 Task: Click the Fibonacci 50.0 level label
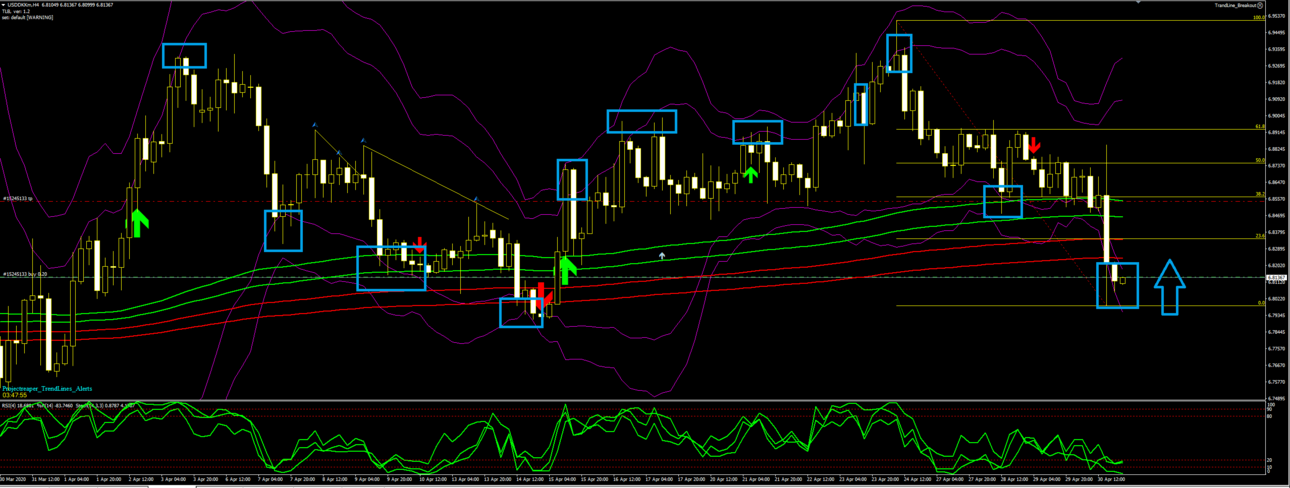point(1259,160)
